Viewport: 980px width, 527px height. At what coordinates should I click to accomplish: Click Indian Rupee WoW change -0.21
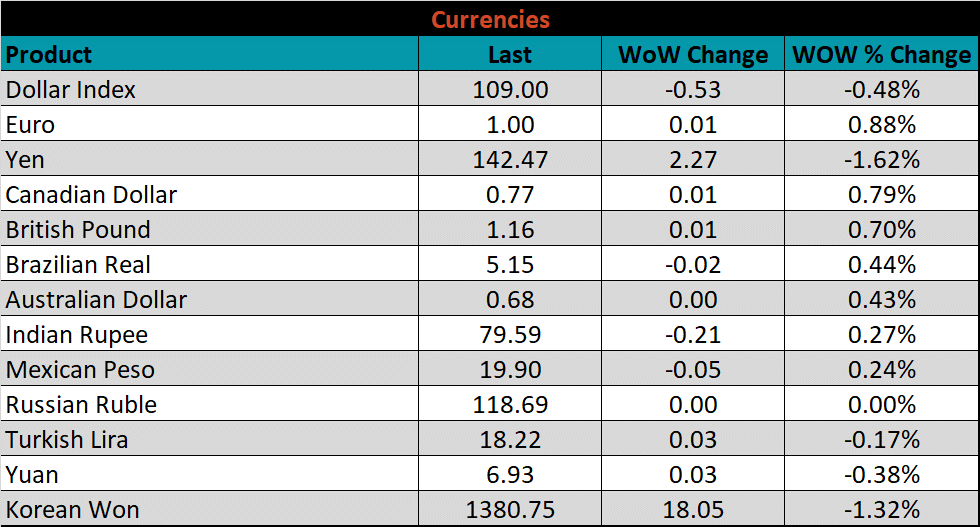[693, 335]
